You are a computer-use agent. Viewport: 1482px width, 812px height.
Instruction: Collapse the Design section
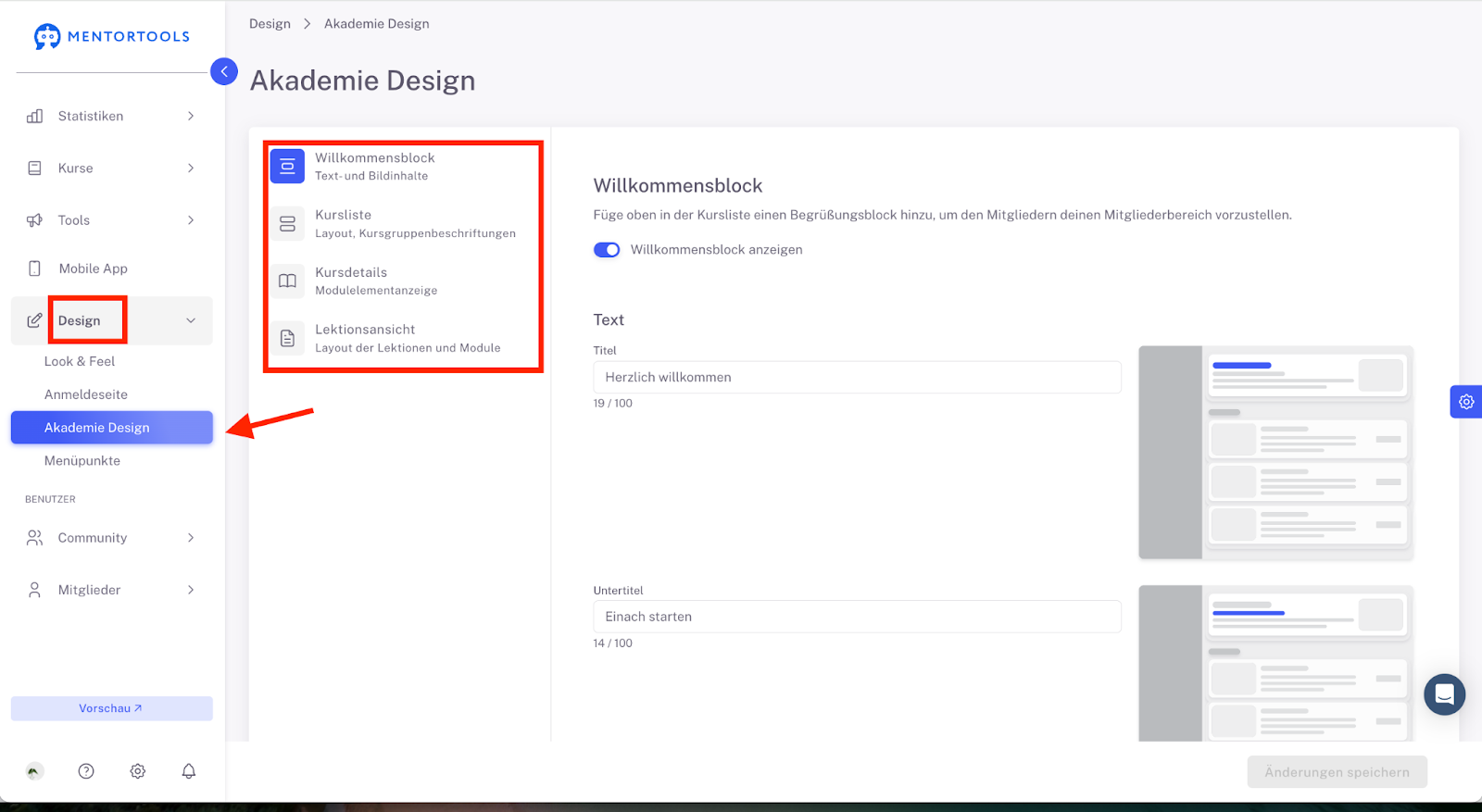tap(191, 320)
